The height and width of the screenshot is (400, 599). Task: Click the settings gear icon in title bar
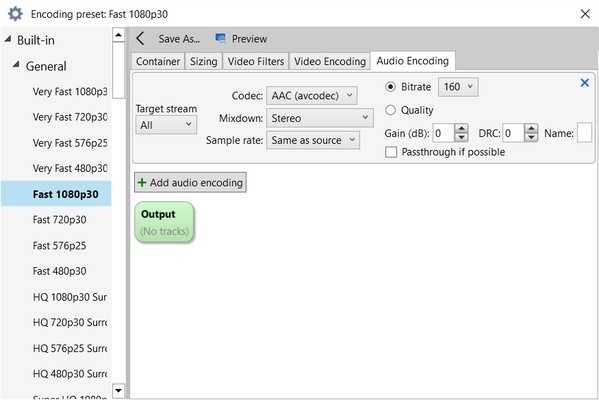pos(15,14)
